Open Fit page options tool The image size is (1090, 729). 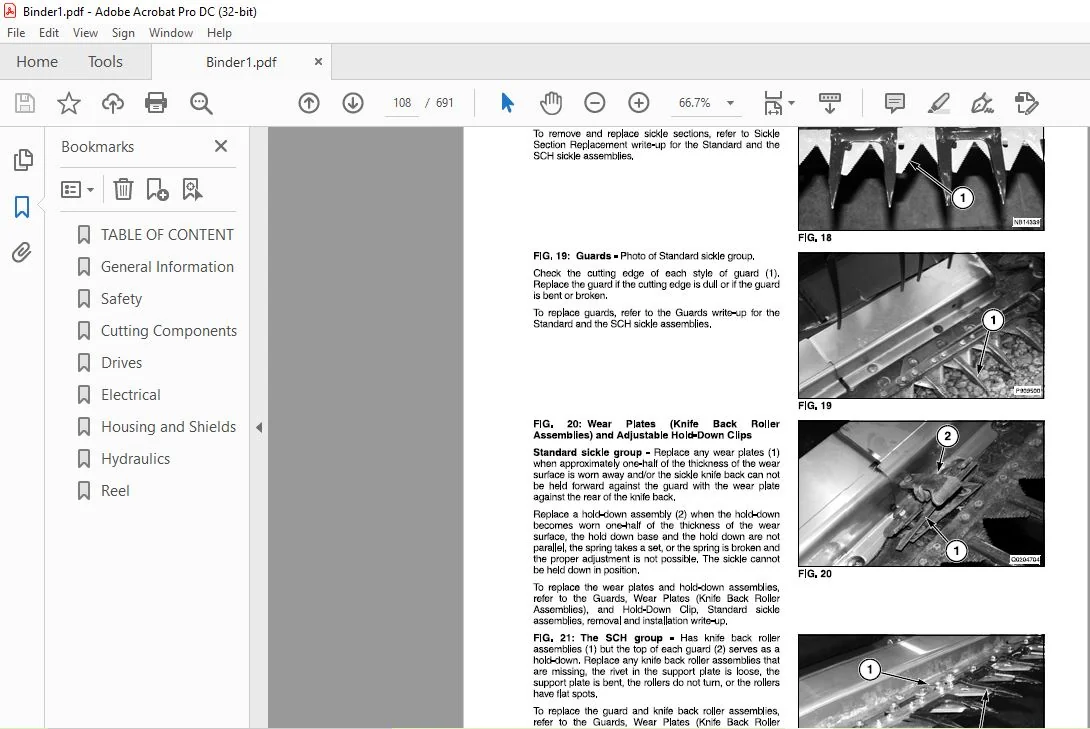[779, 103]
